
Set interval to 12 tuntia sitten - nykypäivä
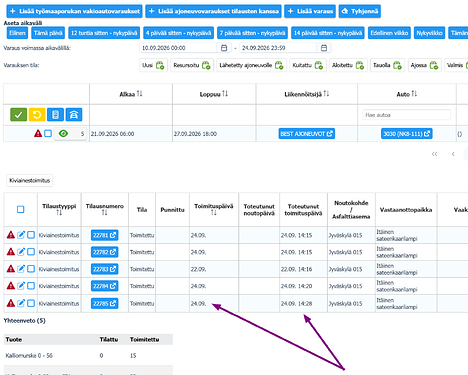tap(104, 33)
